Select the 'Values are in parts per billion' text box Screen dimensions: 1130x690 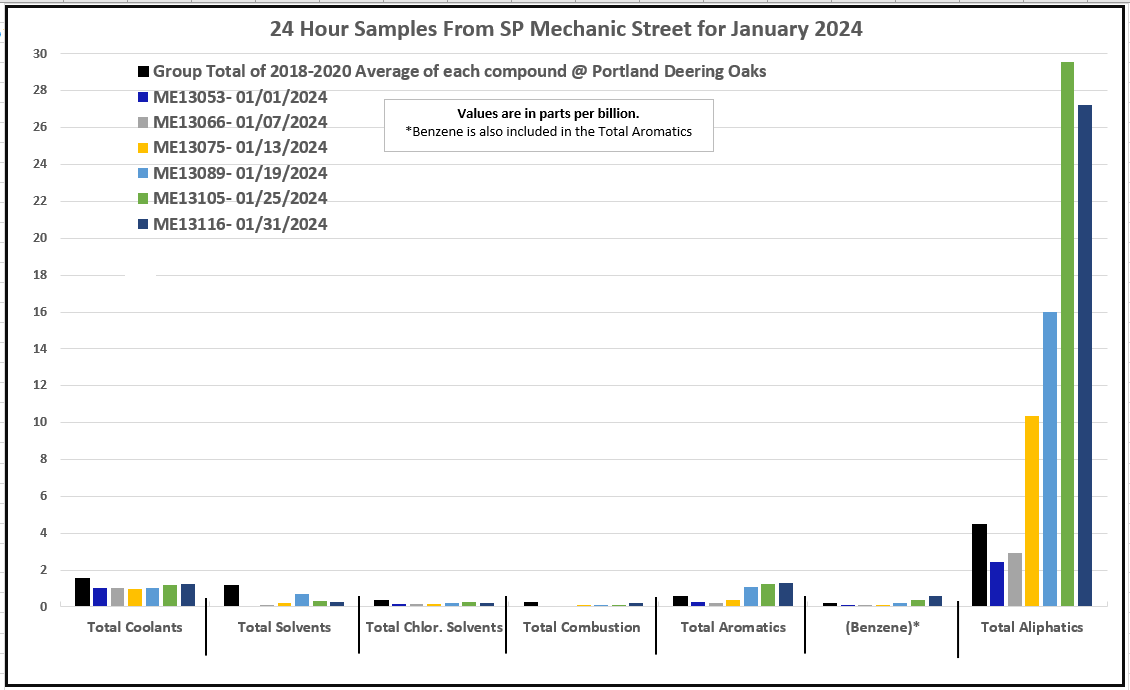point(549,124)
